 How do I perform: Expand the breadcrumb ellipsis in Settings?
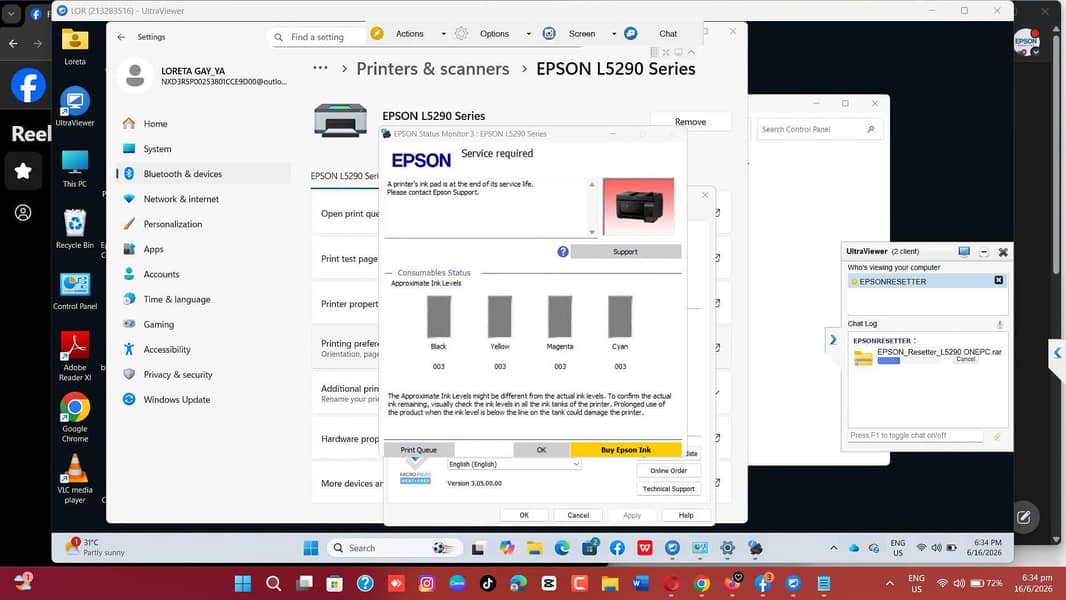pyautogui.click(x=320, y=68)
